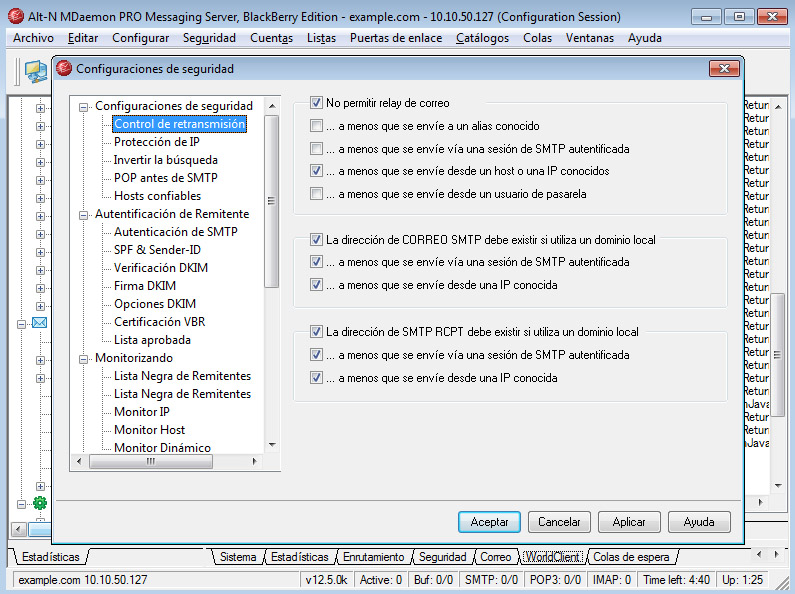Viewport: 795px width, 594px height.
Task: Check relay exception for authenticated SMTP session
Action: (316, 148)
